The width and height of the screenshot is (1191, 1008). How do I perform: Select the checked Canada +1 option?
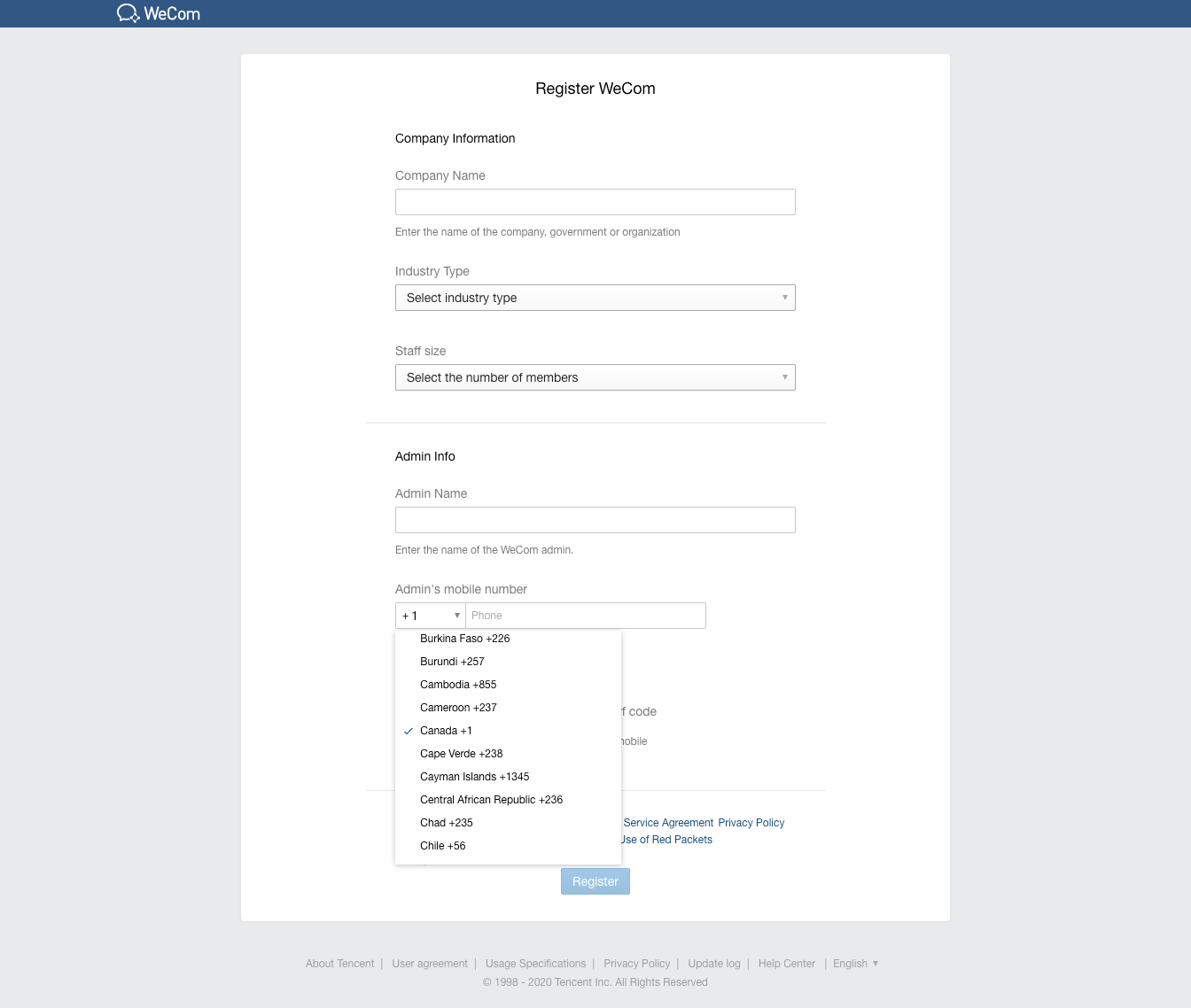(508, 731)
